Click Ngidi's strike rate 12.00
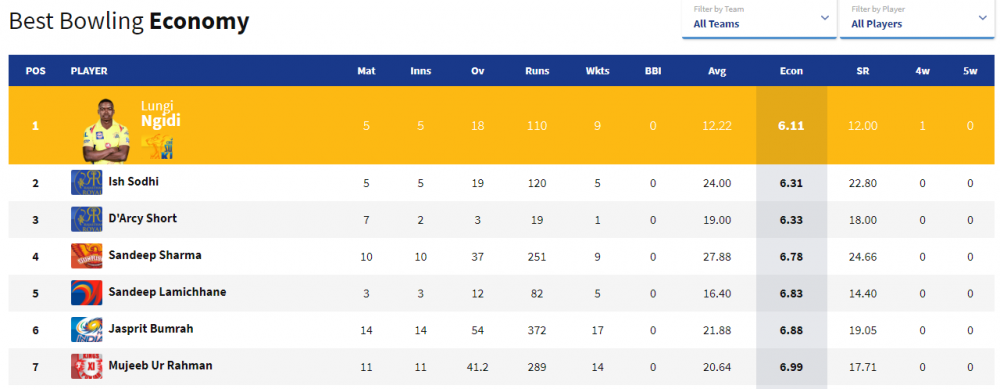The width and height of the screenshot is (1000, 389). click(x=863, y=126)
